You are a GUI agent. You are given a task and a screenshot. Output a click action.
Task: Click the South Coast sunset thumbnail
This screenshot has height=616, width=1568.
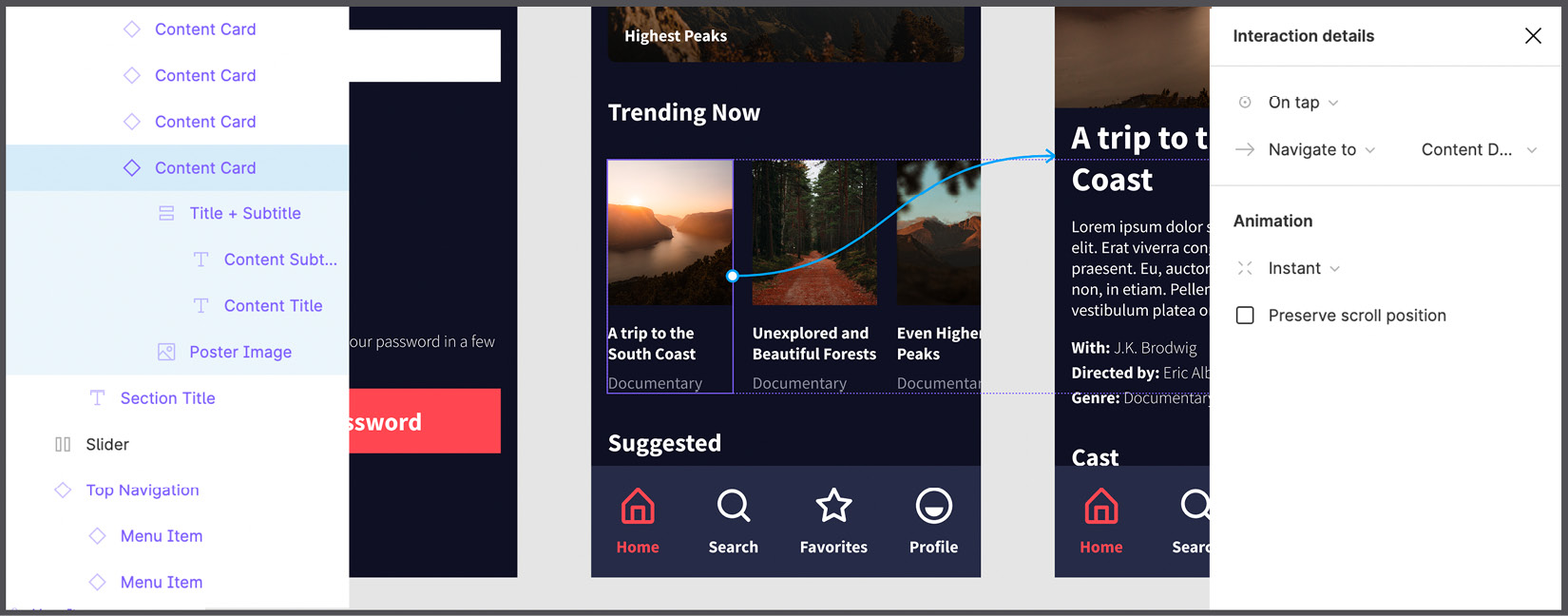[669, 233]
